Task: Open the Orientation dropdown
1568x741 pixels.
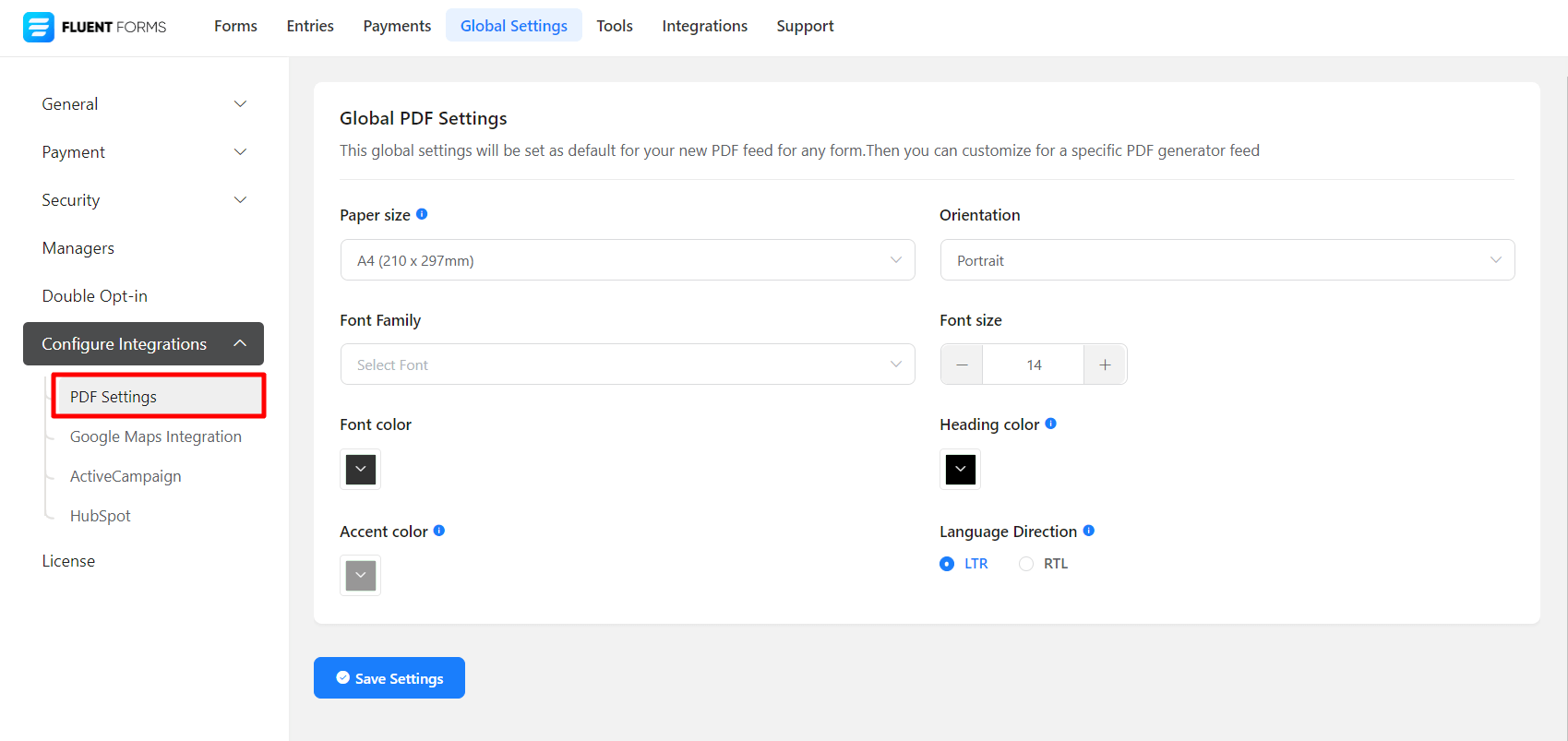Action: point(1227,260)
